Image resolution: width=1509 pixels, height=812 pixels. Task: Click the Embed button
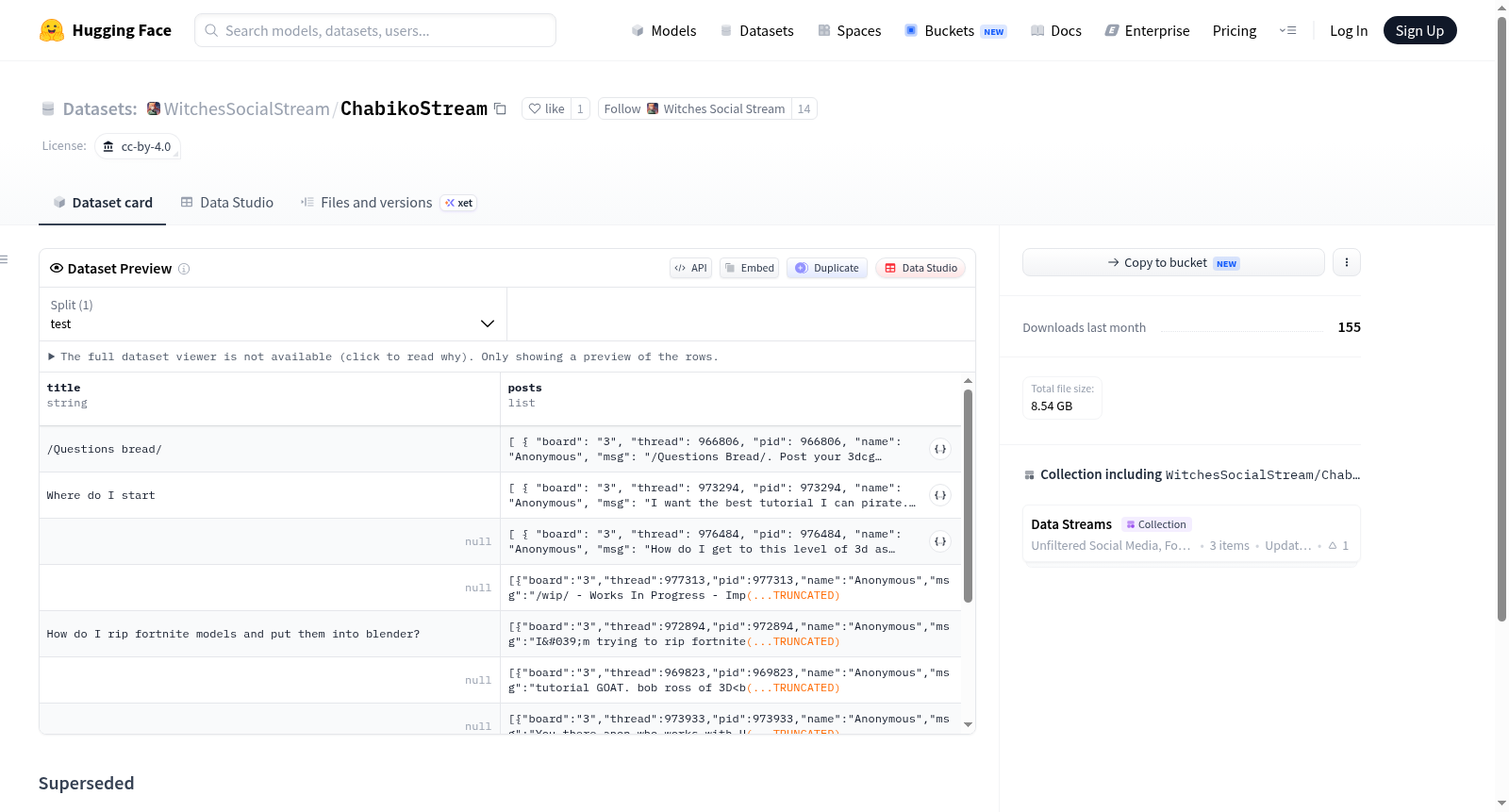point(750,268)
